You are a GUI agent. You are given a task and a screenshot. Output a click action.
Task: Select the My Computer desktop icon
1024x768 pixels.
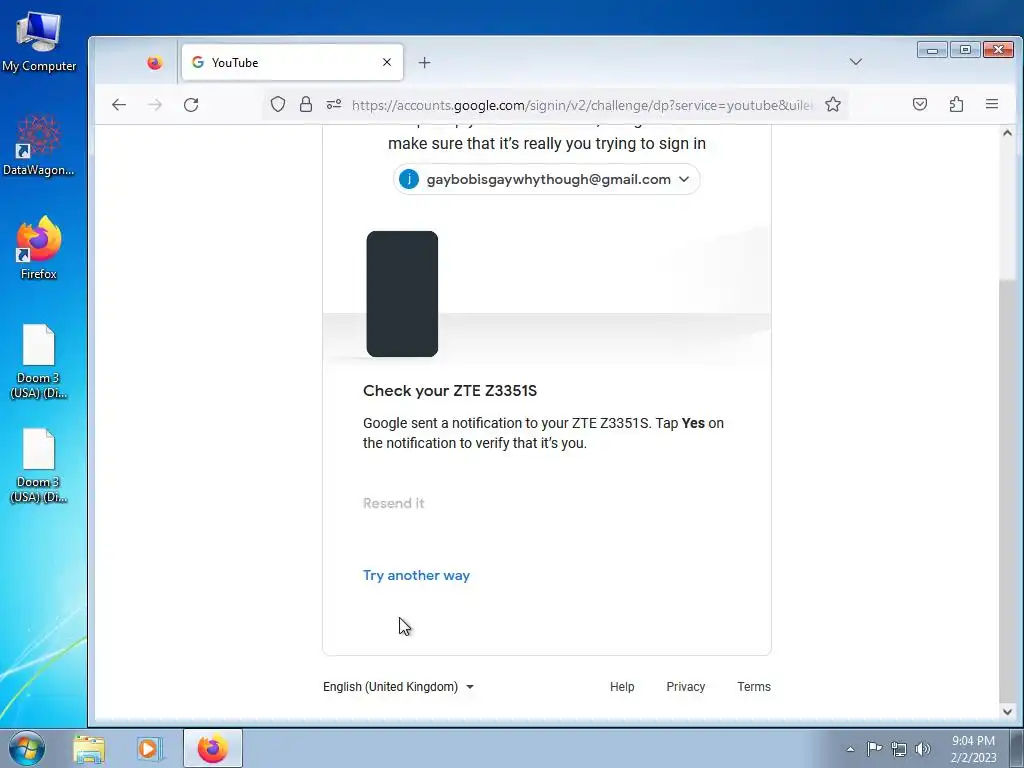point(39,42)
